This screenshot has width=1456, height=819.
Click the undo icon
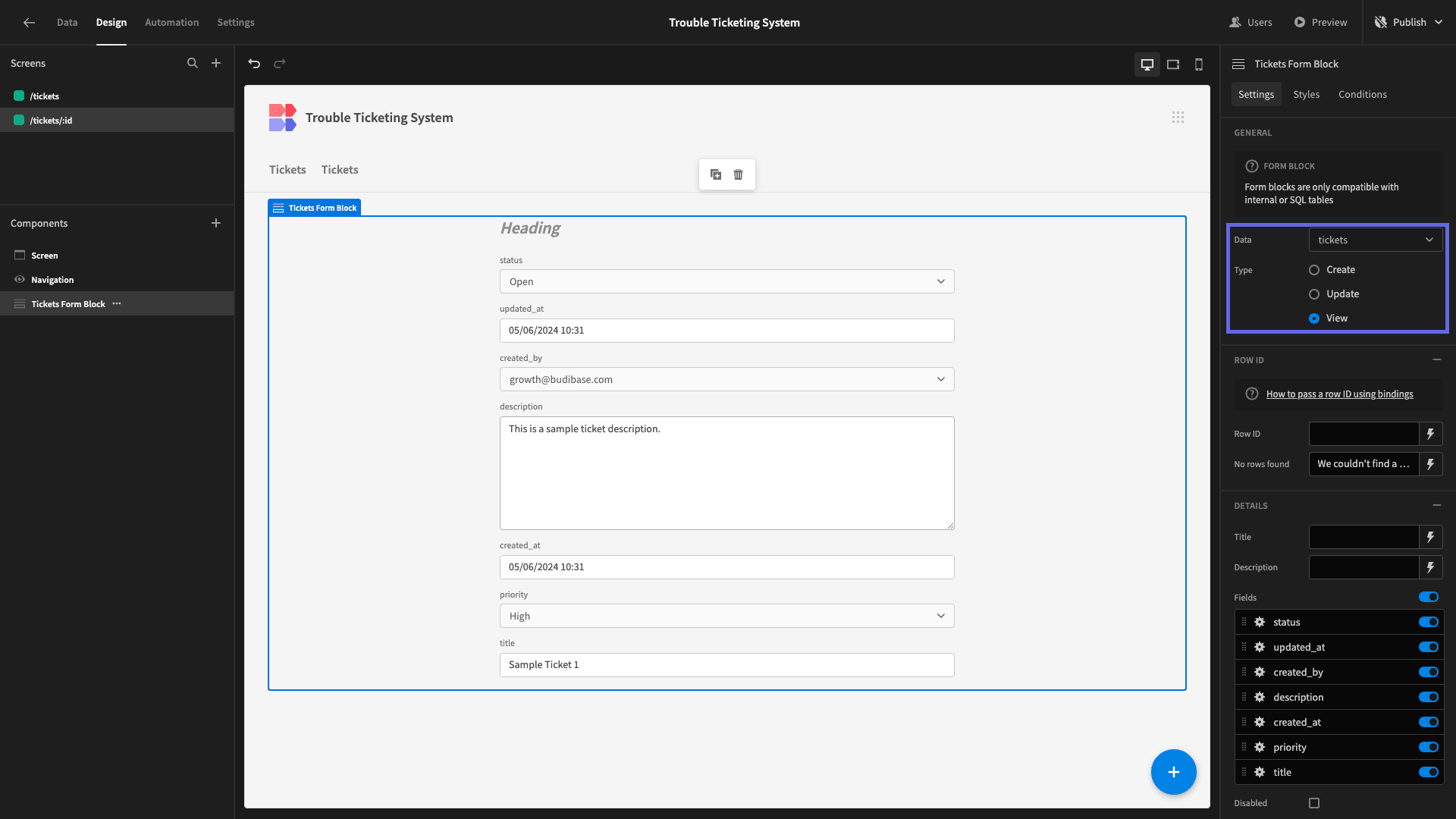coord(254,64)
